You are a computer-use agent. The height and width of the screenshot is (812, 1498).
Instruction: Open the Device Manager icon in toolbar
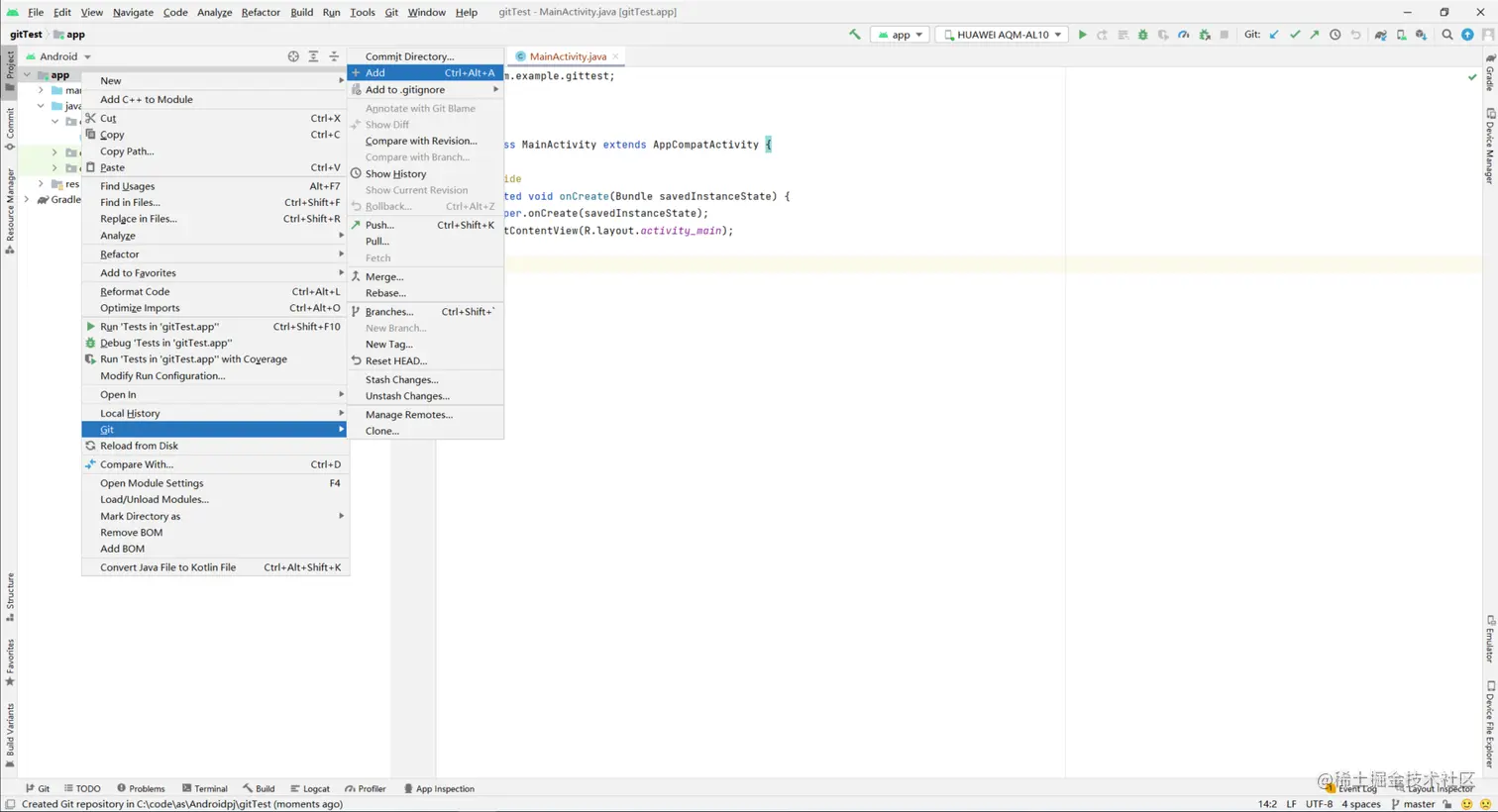click(x=1401, y=35)
